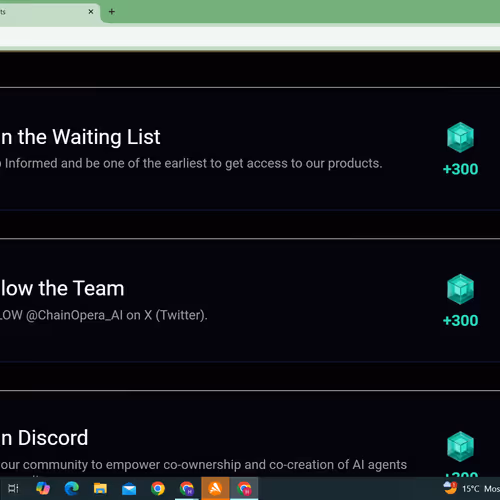The height and width of the screenshot is (500, 500).
Task: Click the +300 points for Follow the Team
Action: [460, 321]
